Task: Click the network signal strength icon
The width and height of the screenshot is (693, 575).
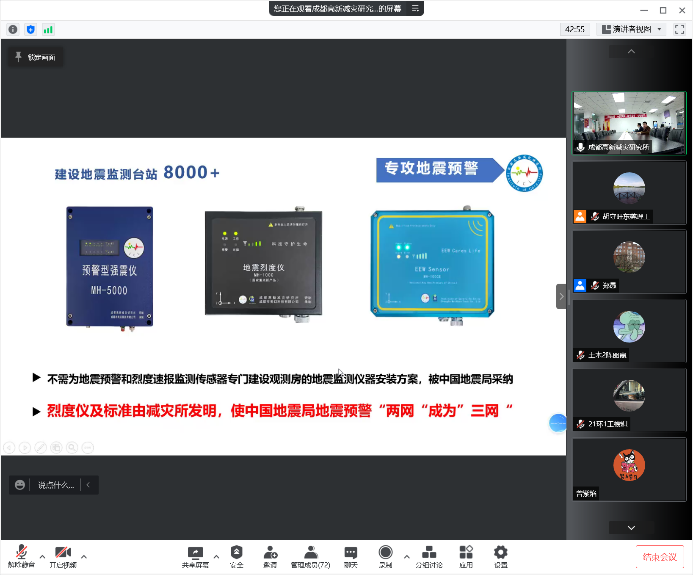Action: coord(49,29)
